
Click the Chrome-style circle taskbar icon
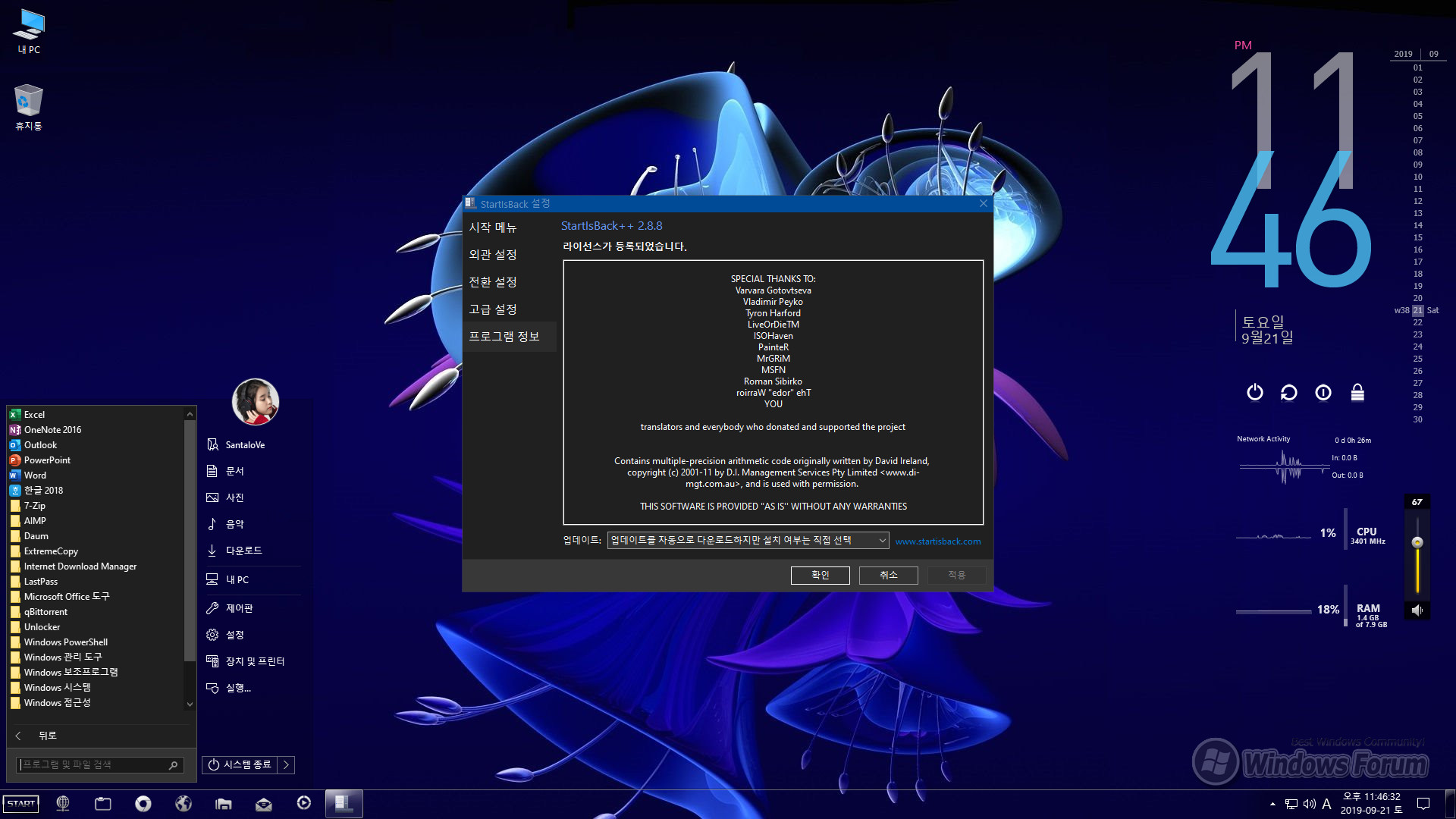tap(143, 804)
